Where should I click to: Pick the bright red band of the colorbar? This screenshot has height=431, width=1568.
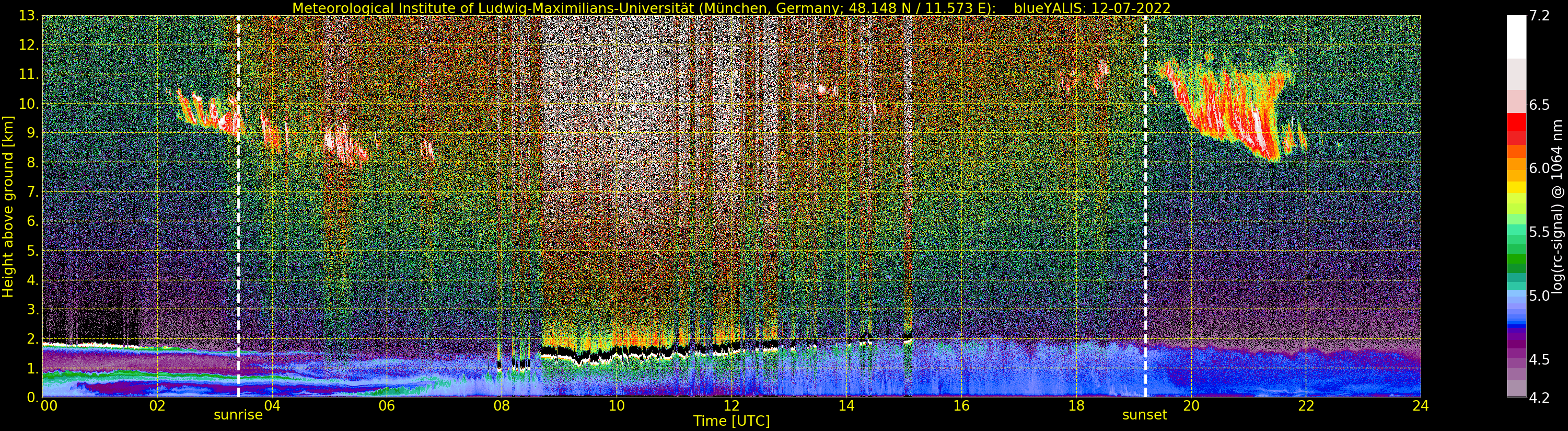pyautogui.click(x=1516, y=122)
